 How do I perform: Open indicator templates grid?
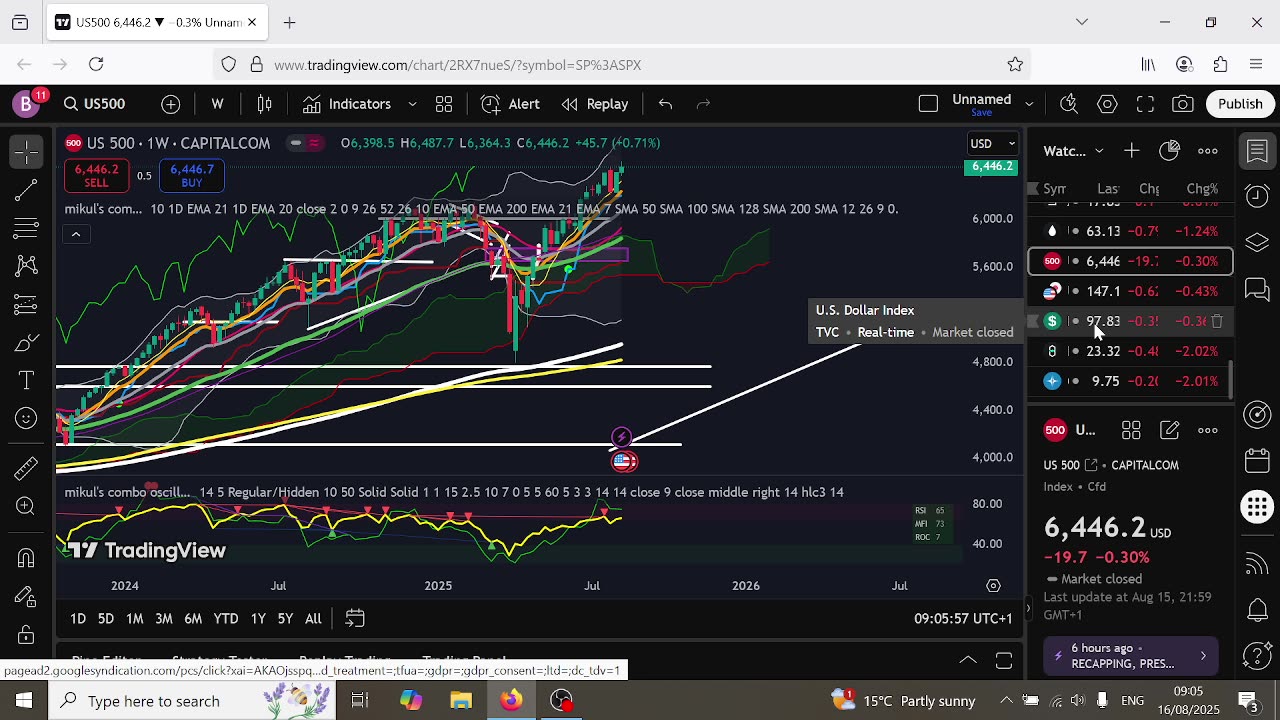tap(444, 104)
